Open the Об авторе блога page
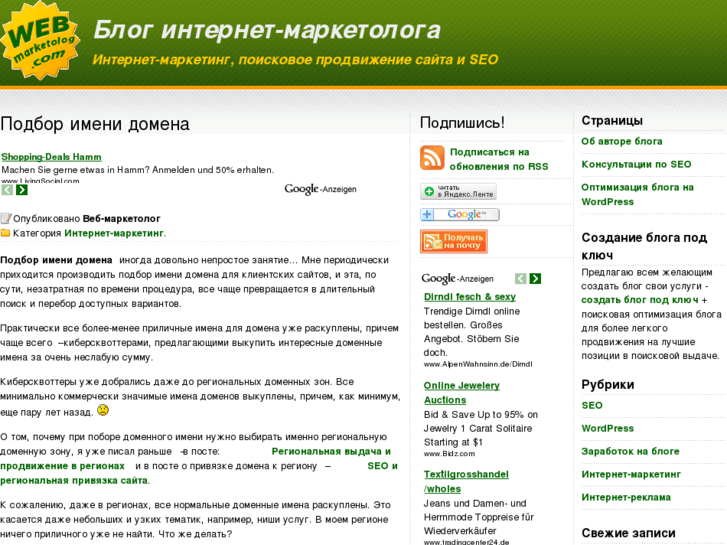 tap(622, 141)
